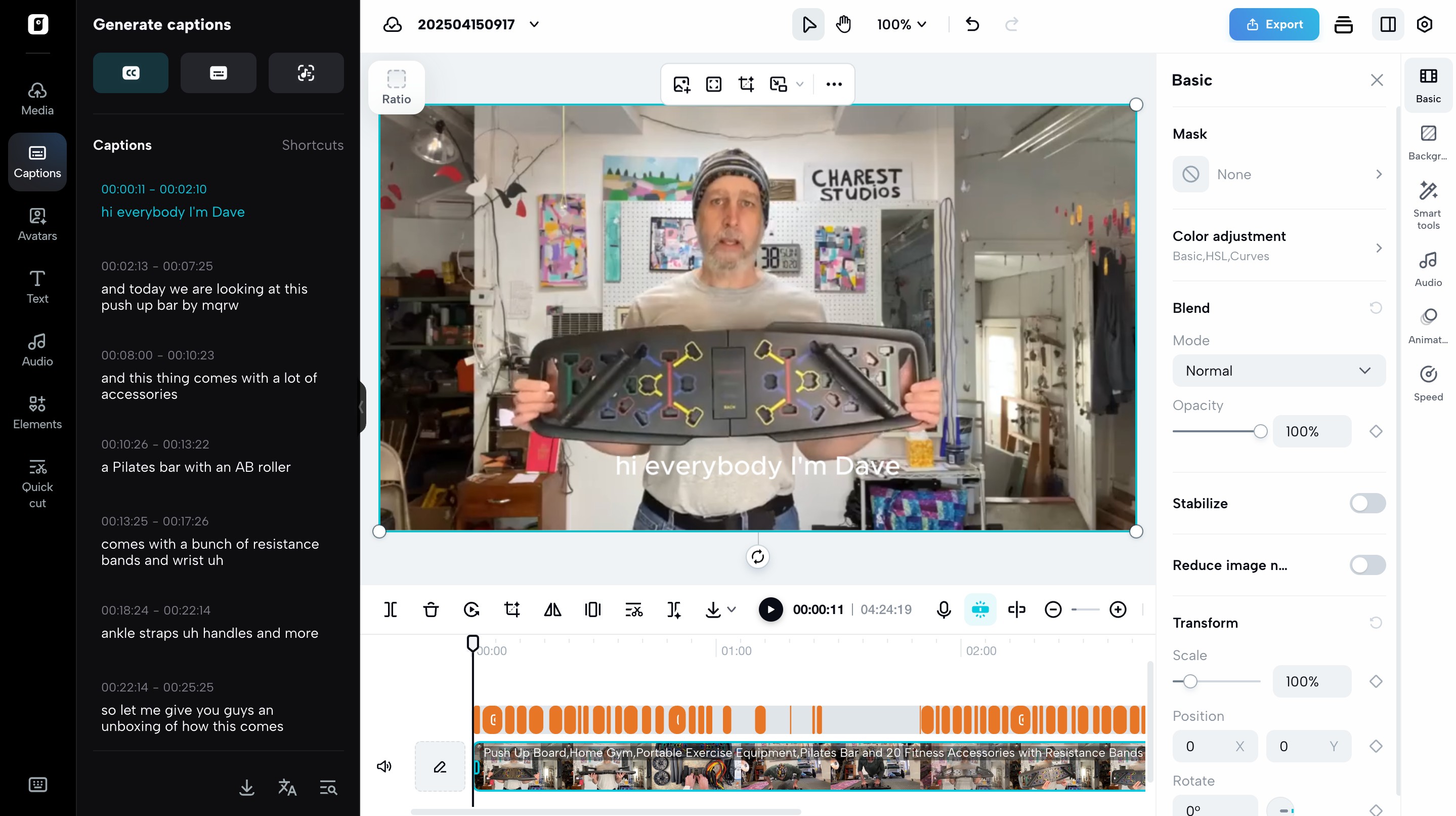
Task: Record a voiceover with the microphone icon
Action: coord(943,609)
